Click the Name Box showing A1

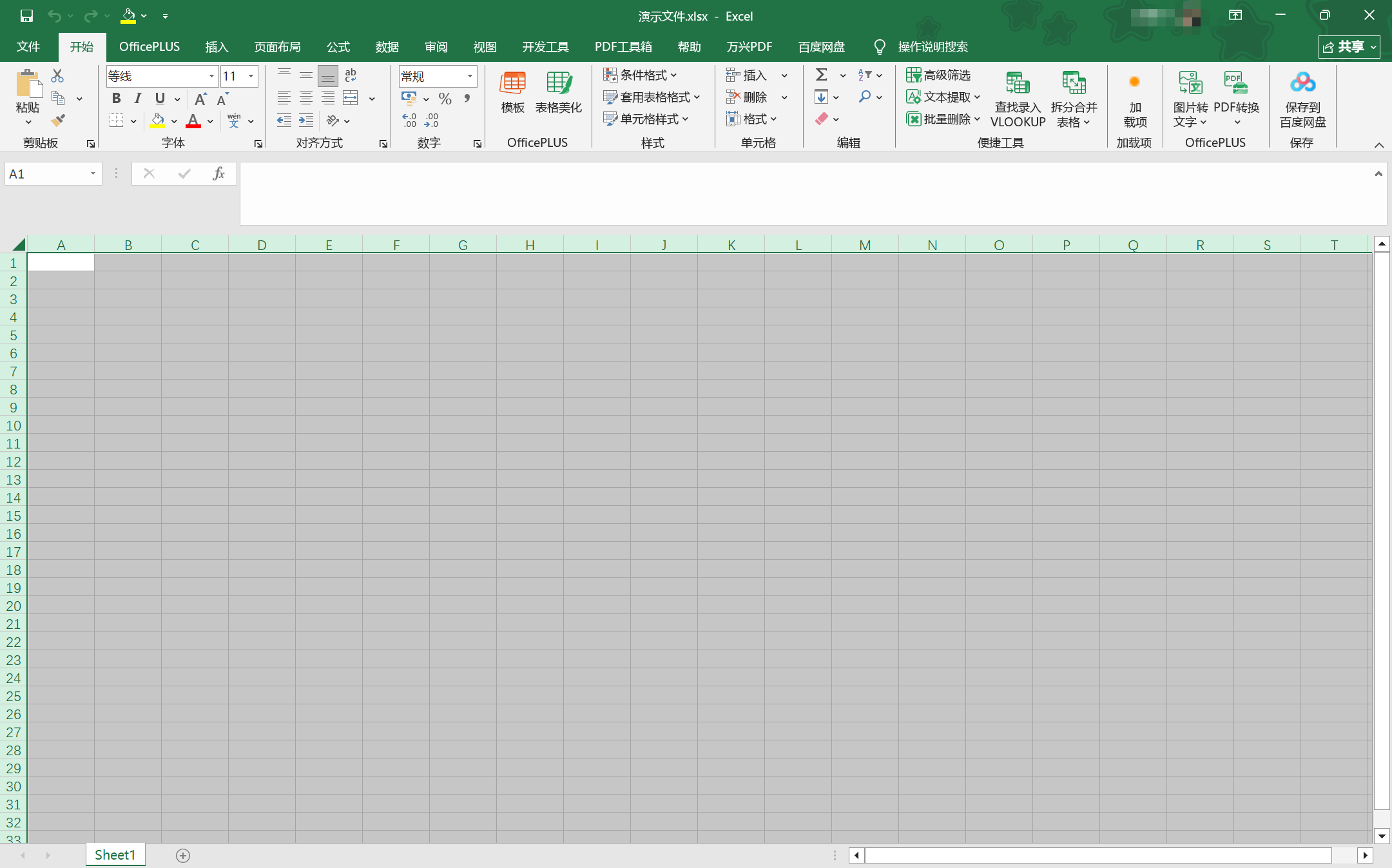pos(46,174)
